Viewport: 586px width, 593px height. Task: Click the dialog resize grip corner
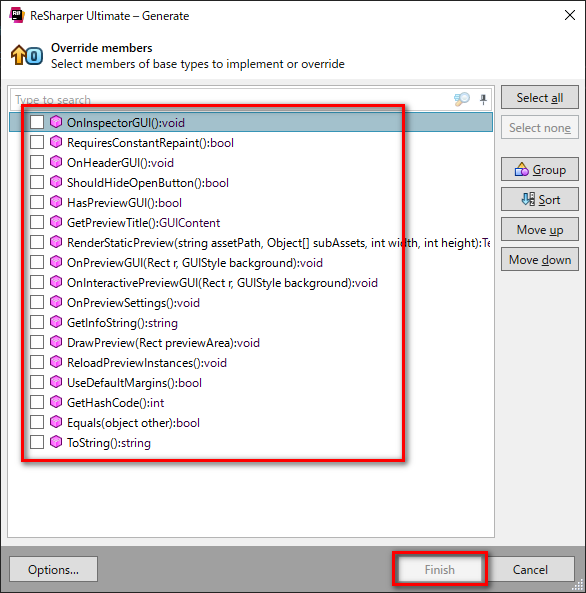pos(578,585)
